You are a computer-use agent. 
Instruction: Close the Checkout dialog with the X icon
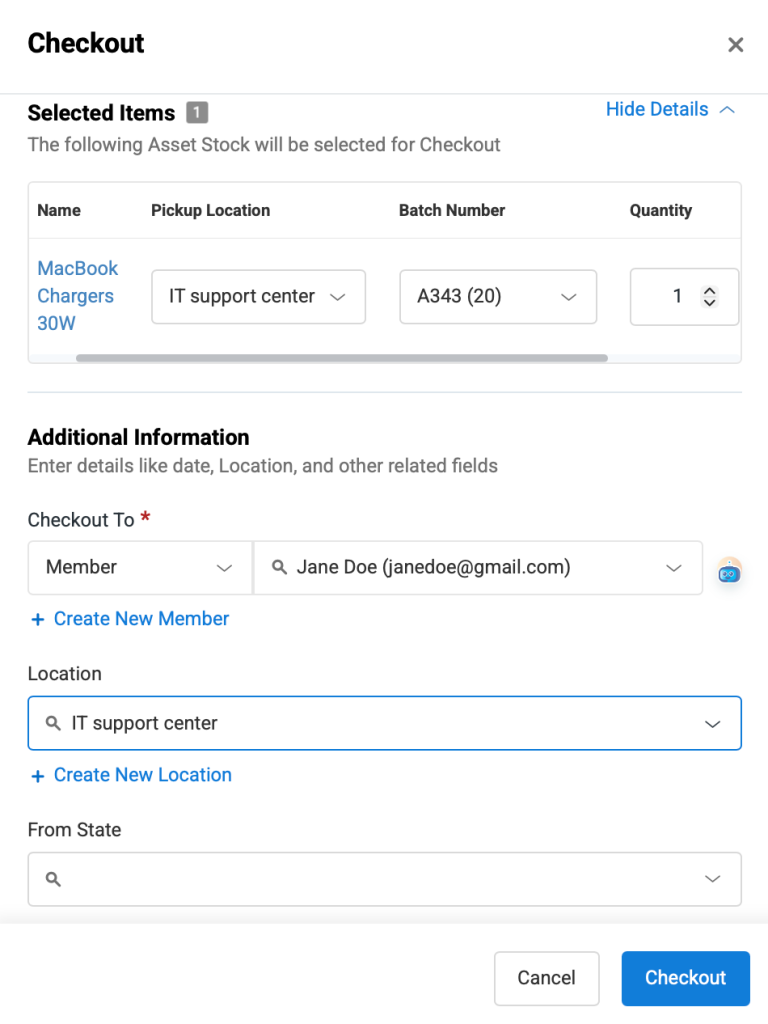click(x=735, y=44)
